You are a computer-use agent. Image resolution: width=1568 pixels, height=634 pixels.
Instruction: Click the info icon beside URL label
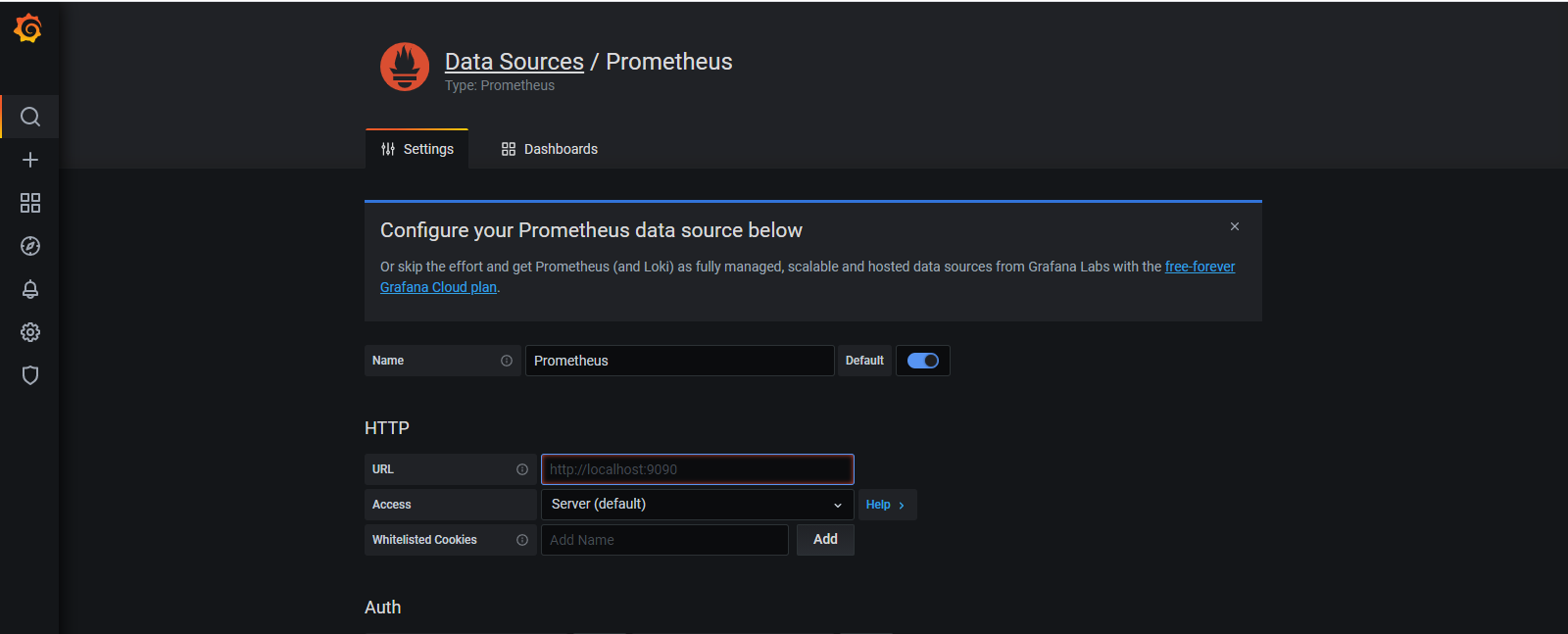(522, 469)
